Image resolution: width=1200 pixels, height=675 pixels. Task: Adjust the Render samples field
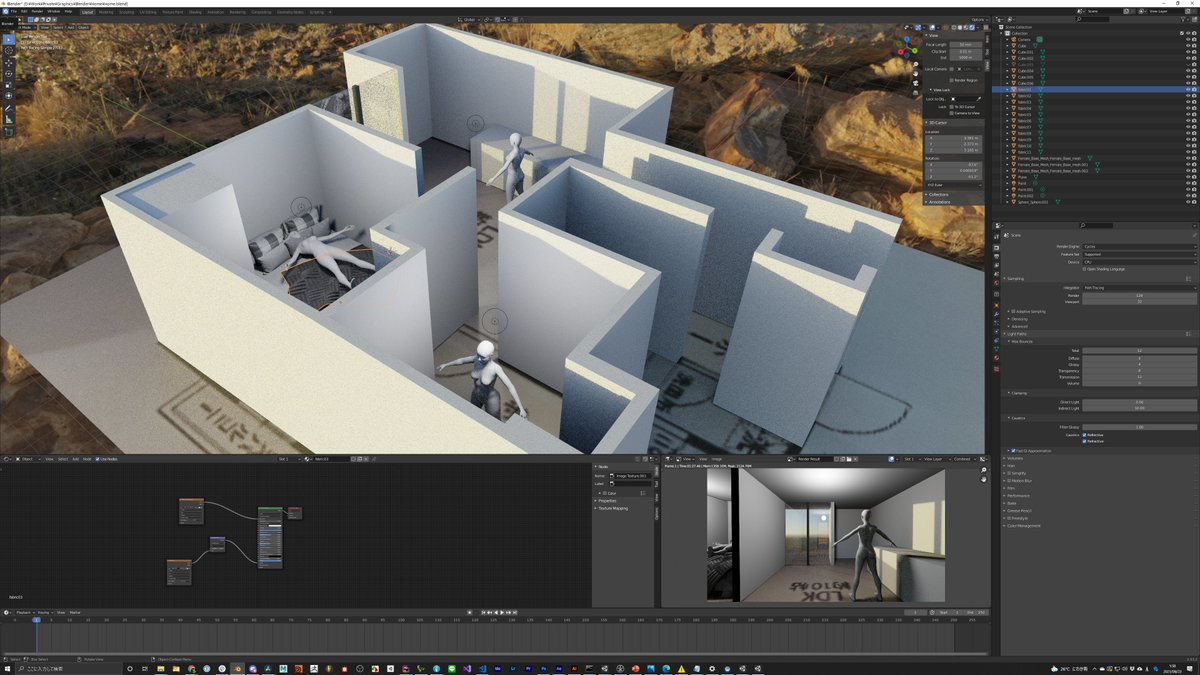point(1140,296)
